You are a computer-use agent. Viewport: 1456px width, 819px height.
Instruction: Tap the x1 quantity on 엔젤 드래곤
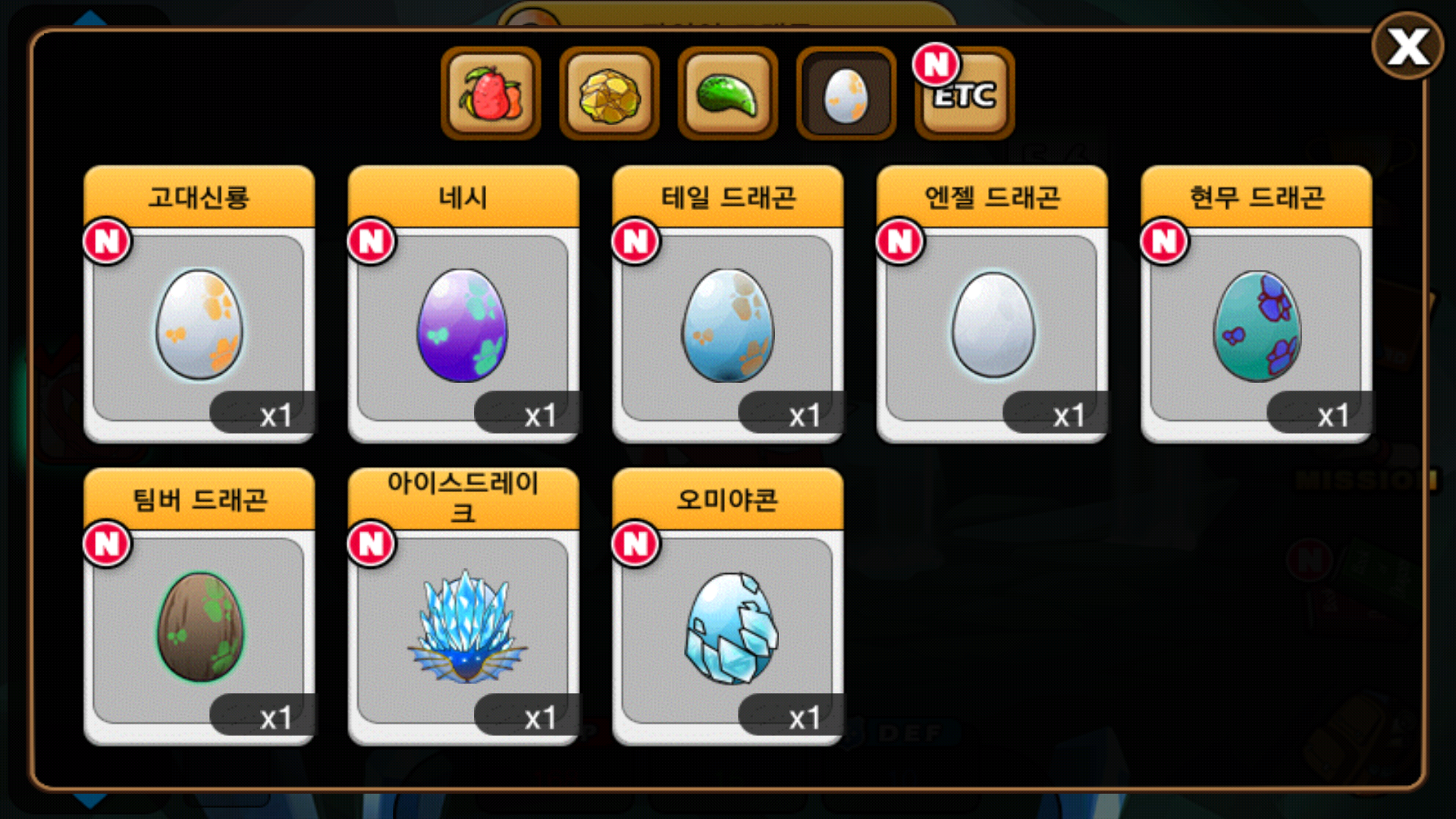(x=1068, y=416)
